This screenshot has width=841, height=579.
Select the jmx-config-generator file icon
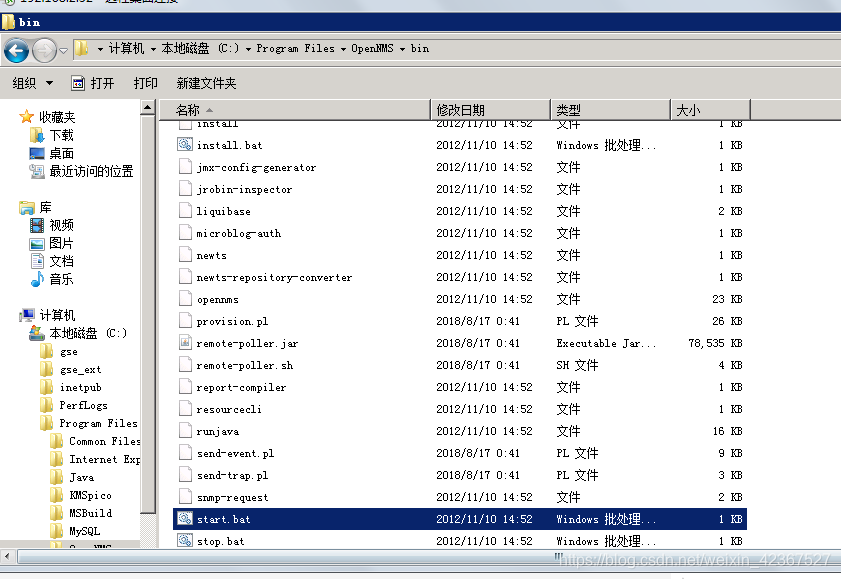185,167
